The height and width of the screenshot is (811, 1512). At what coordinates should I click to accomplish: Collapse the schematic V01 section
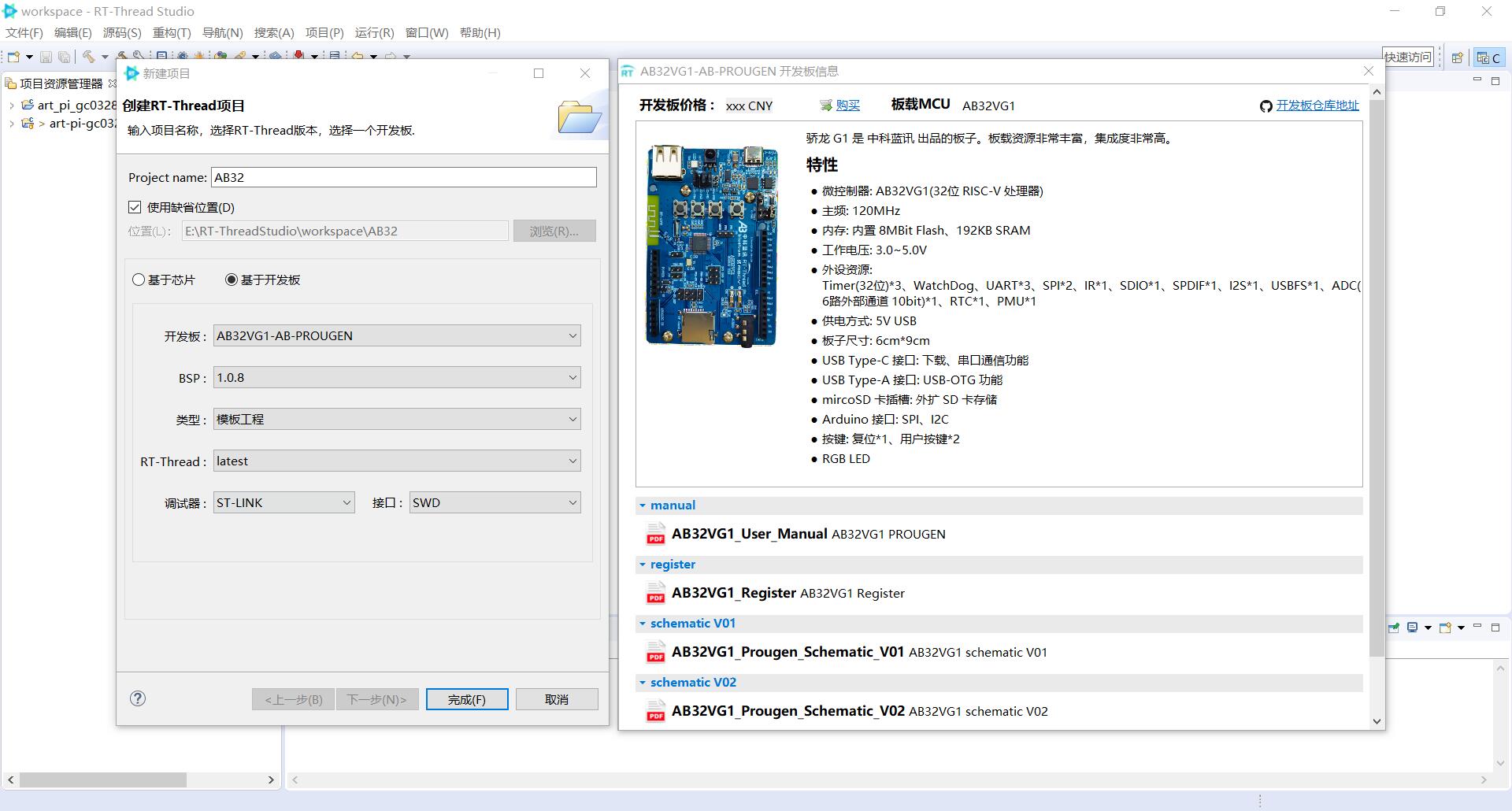(643, 624)
